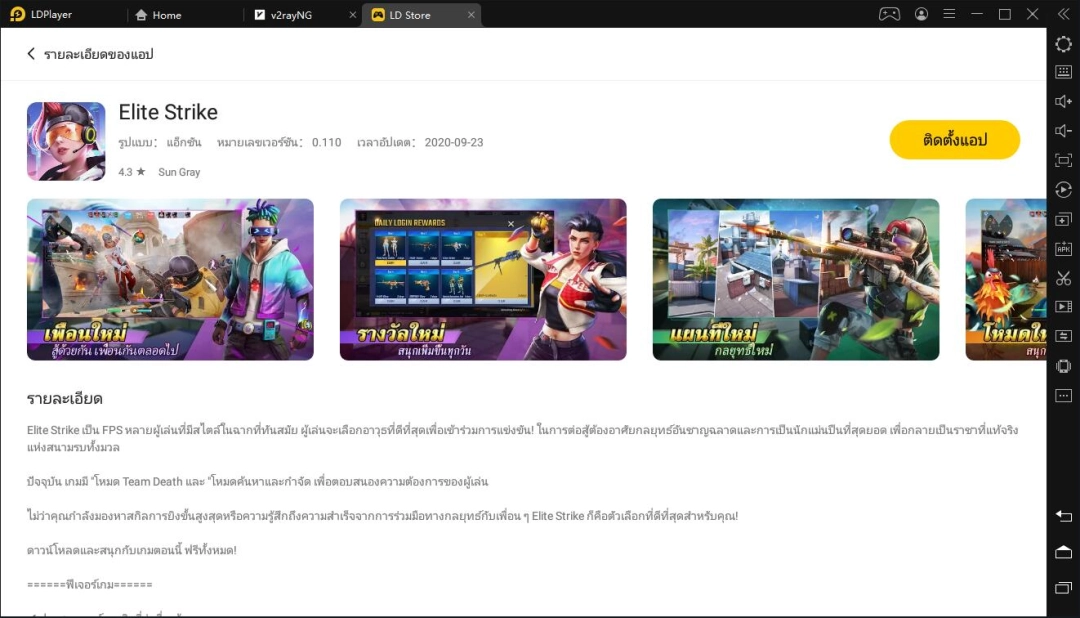The image size is (1080, 618).
Task: Click the yellow install app button
Action: coord(954,140)
